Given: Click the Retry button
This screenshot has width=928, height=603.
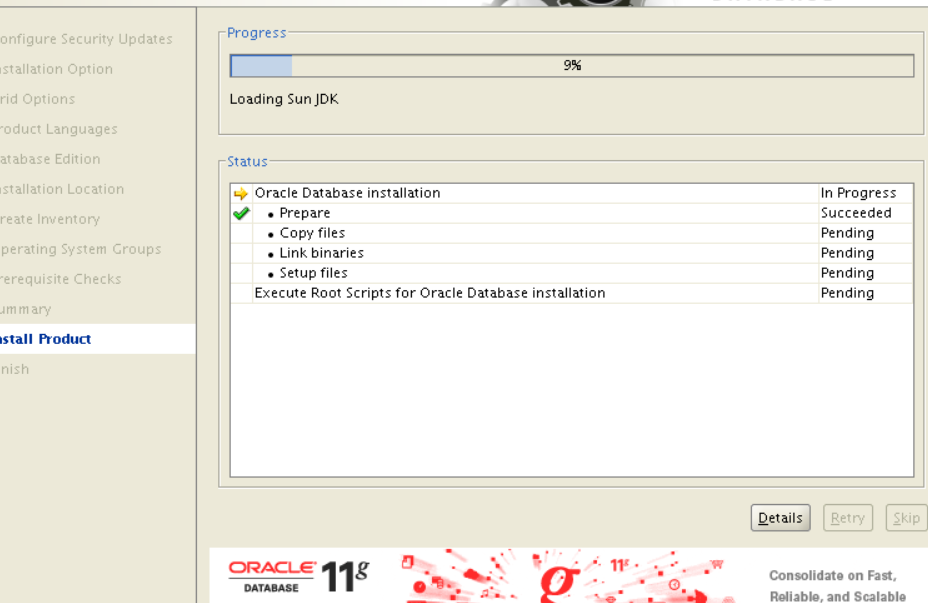Looking at the screenshot, I should pos(848,518).
